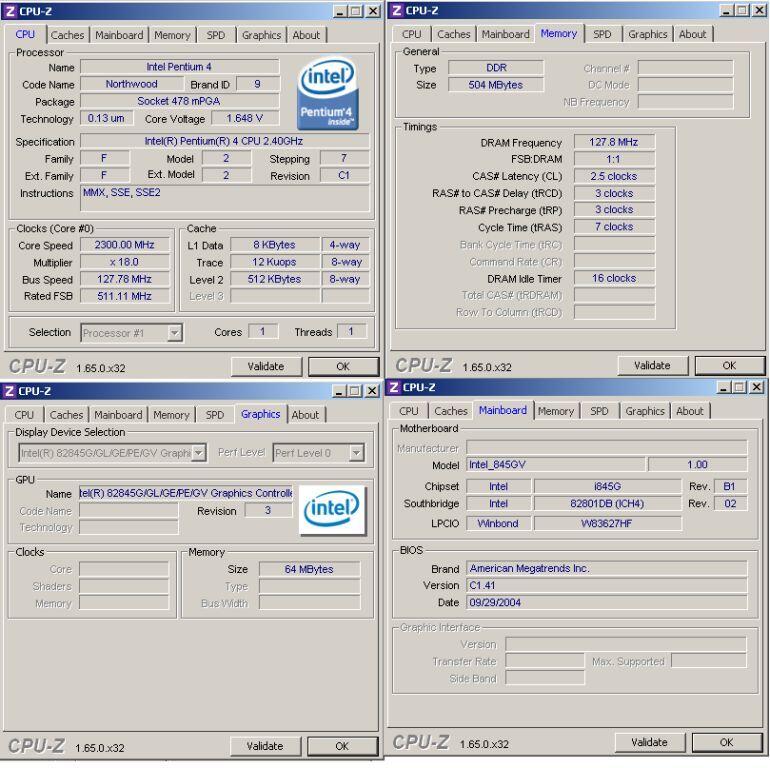Click the Intel logo in the Graphics window
Image resolution: width=770 pixels, height=768 pixels.
(x=332, y=509)
